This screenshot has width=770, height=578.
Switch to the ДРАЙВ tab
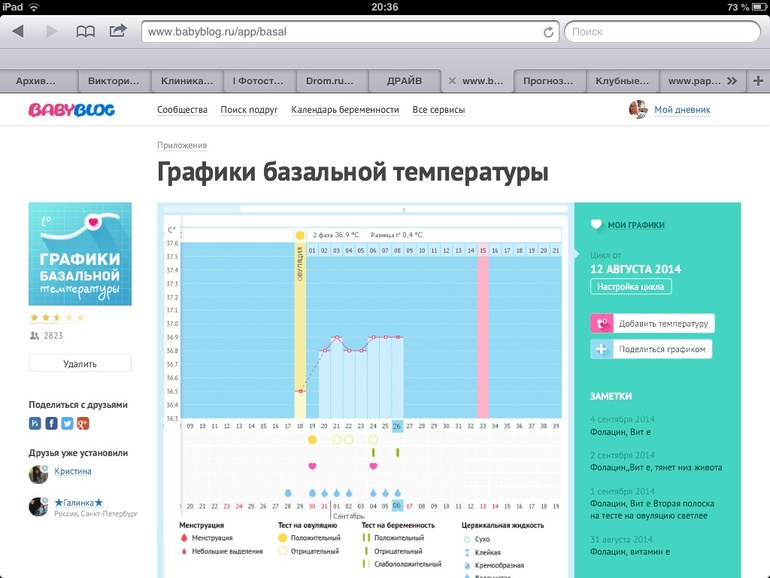pos(404,81)
